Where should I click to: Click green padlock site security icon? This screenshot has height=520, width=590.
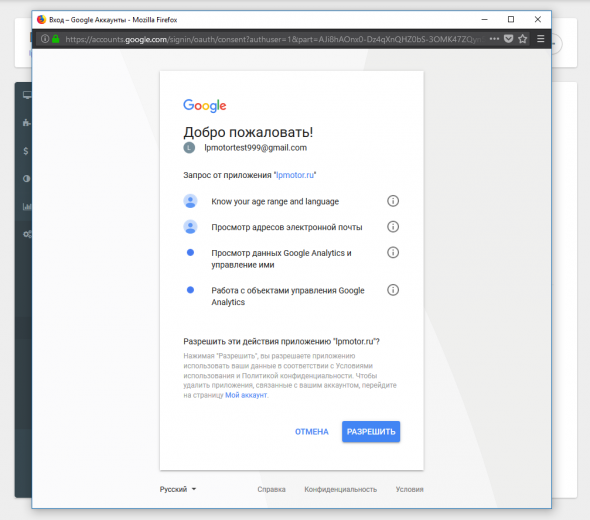pyautogui.click(x=56, y=39)
